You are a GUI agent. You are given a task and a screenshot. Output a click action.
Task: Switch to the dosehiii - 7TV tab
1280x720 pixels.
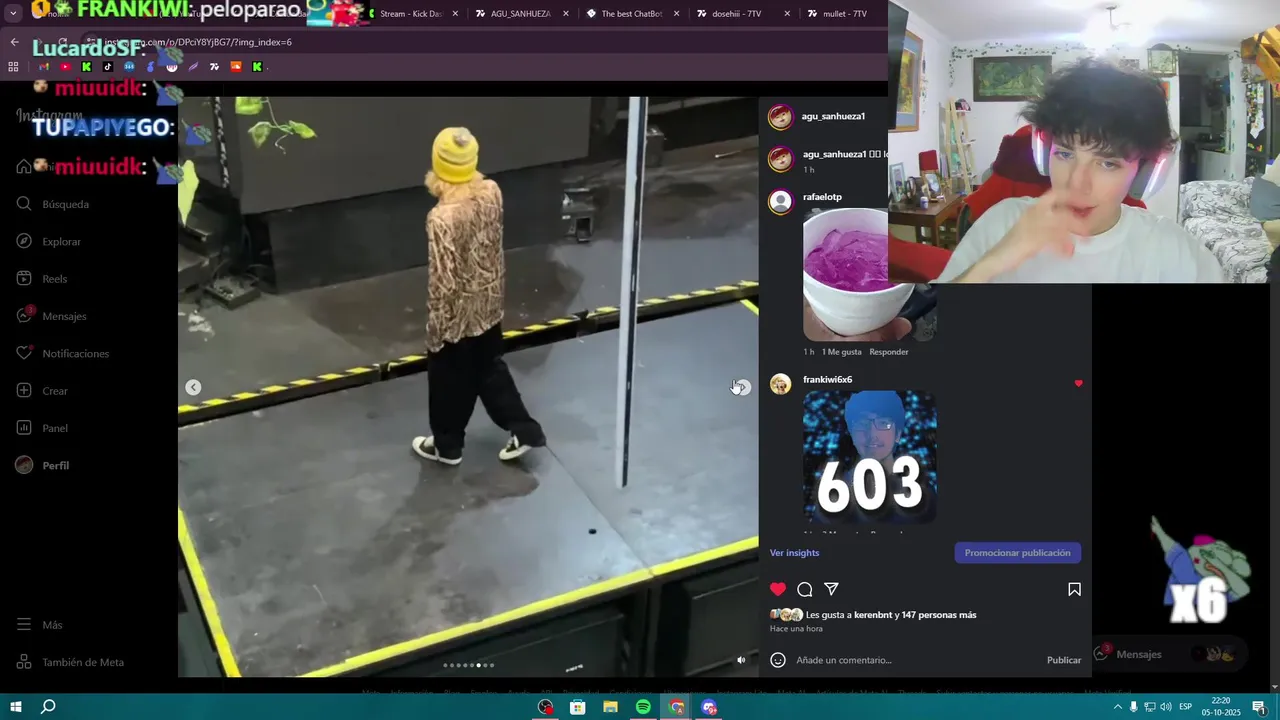click(x=741, y=14)
